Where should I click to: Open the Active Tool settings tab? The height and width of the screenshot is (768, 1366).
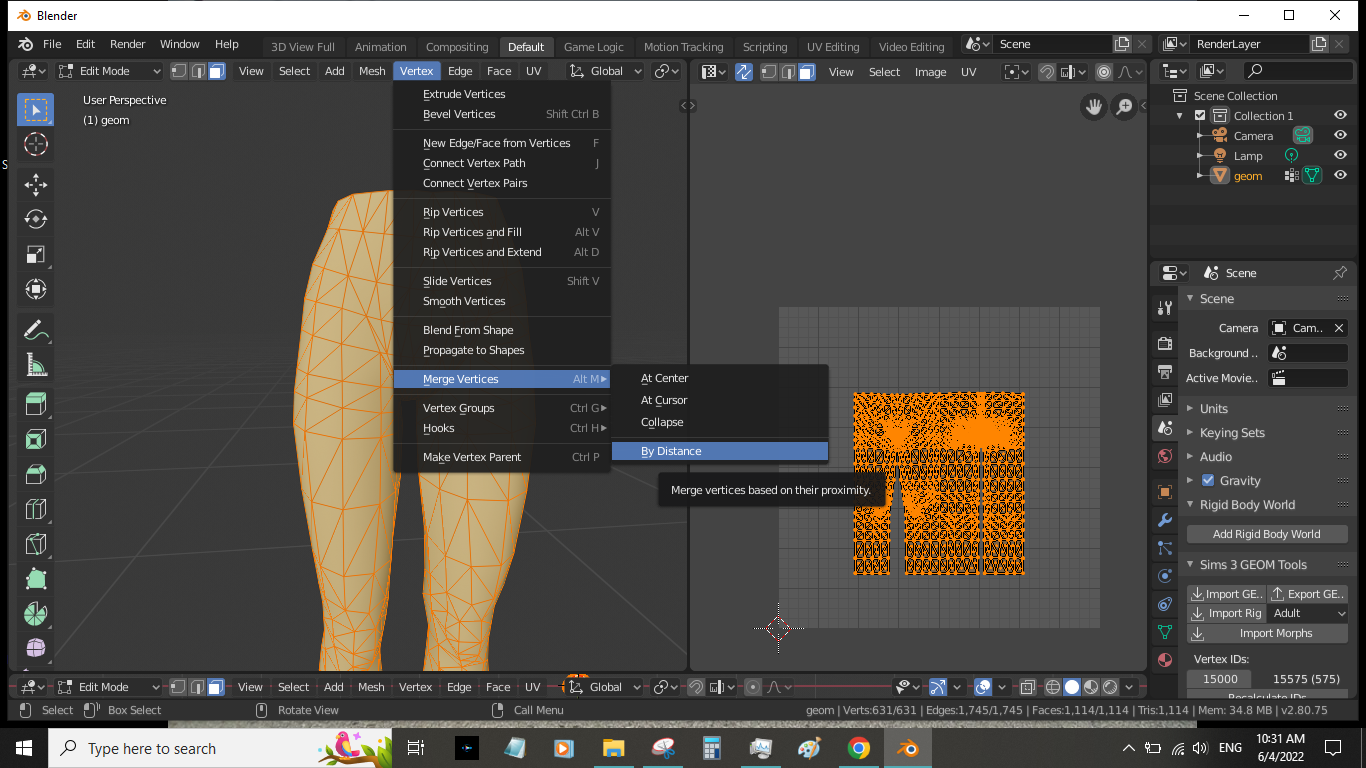coord(1164,308)
